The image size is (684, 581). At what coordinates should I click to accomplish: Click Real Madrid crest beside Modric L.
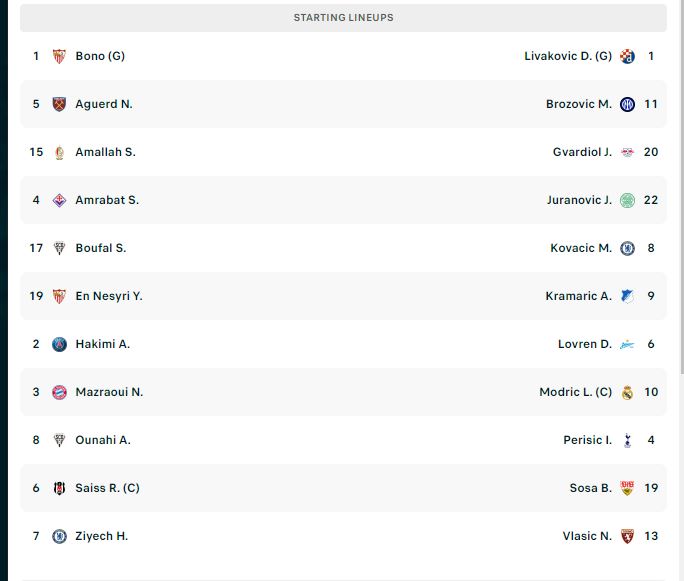click(627, 392)
